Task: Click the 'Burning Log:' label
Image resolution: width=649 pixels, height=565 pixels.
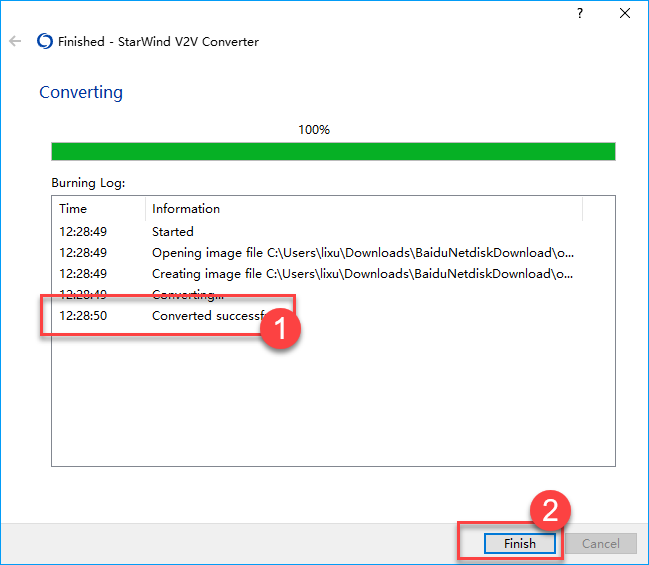Action: click(x=88, y=183)
